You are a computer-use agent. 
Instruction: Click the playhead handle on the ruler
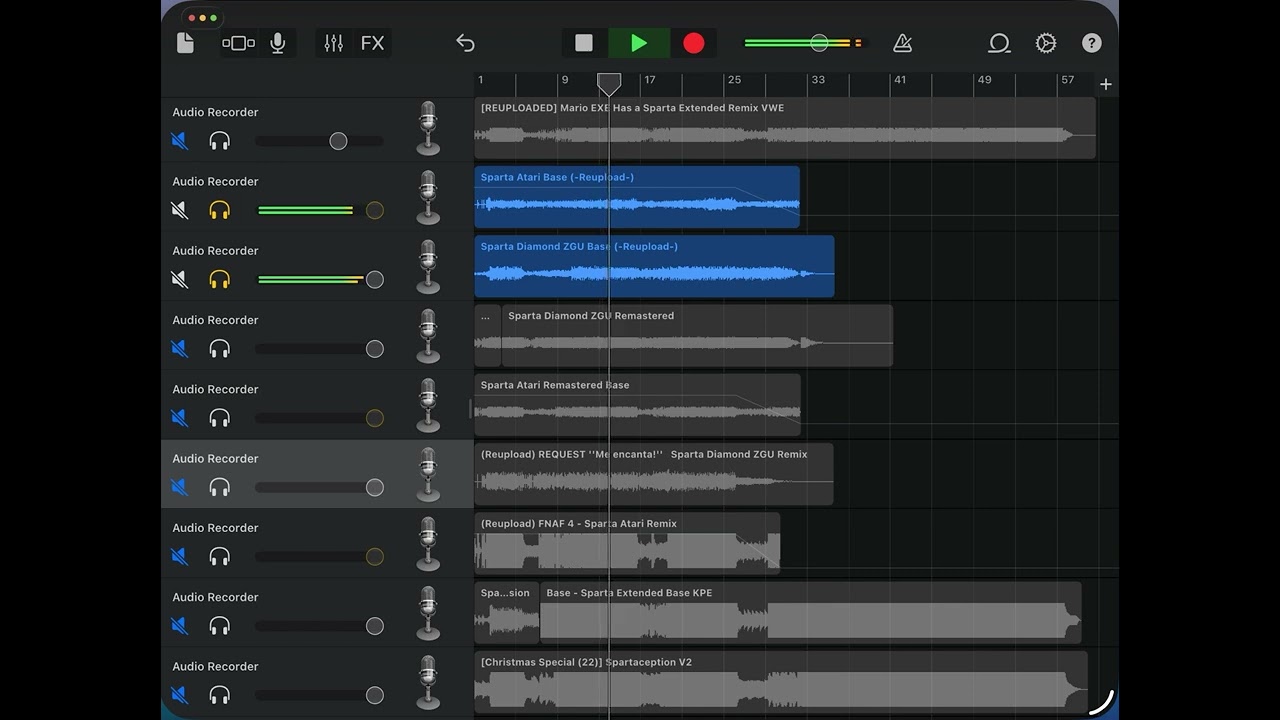[609, 84]
